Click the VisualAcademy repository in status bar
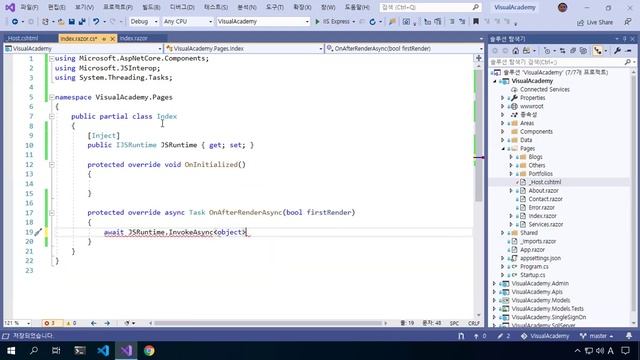The image size is (640, 360). [x=545, y=336]
